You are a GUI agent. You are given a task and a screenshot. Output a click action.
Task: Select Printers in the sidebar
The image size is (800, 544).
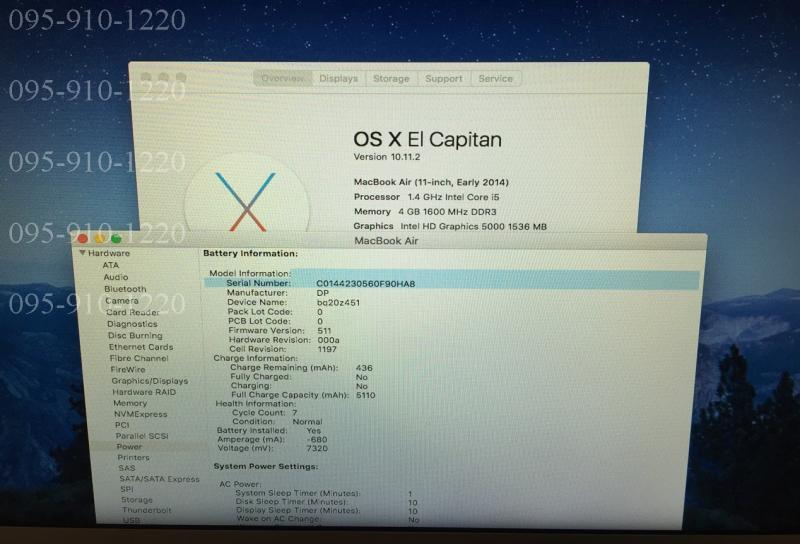pyautogui.click(x=134, y=457)
